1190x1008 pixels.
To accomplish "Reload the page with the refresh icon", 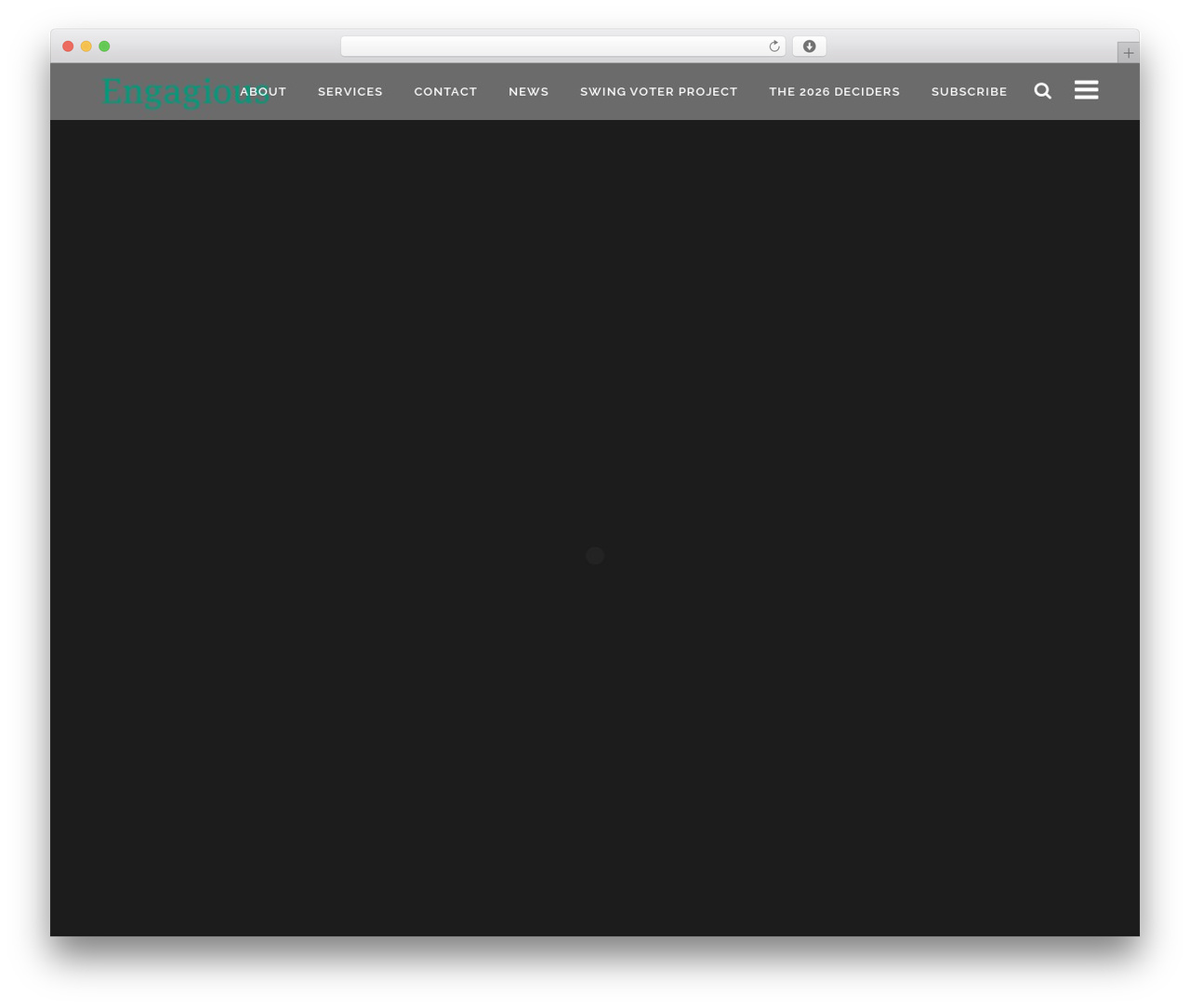I will (x=773, y=46).
